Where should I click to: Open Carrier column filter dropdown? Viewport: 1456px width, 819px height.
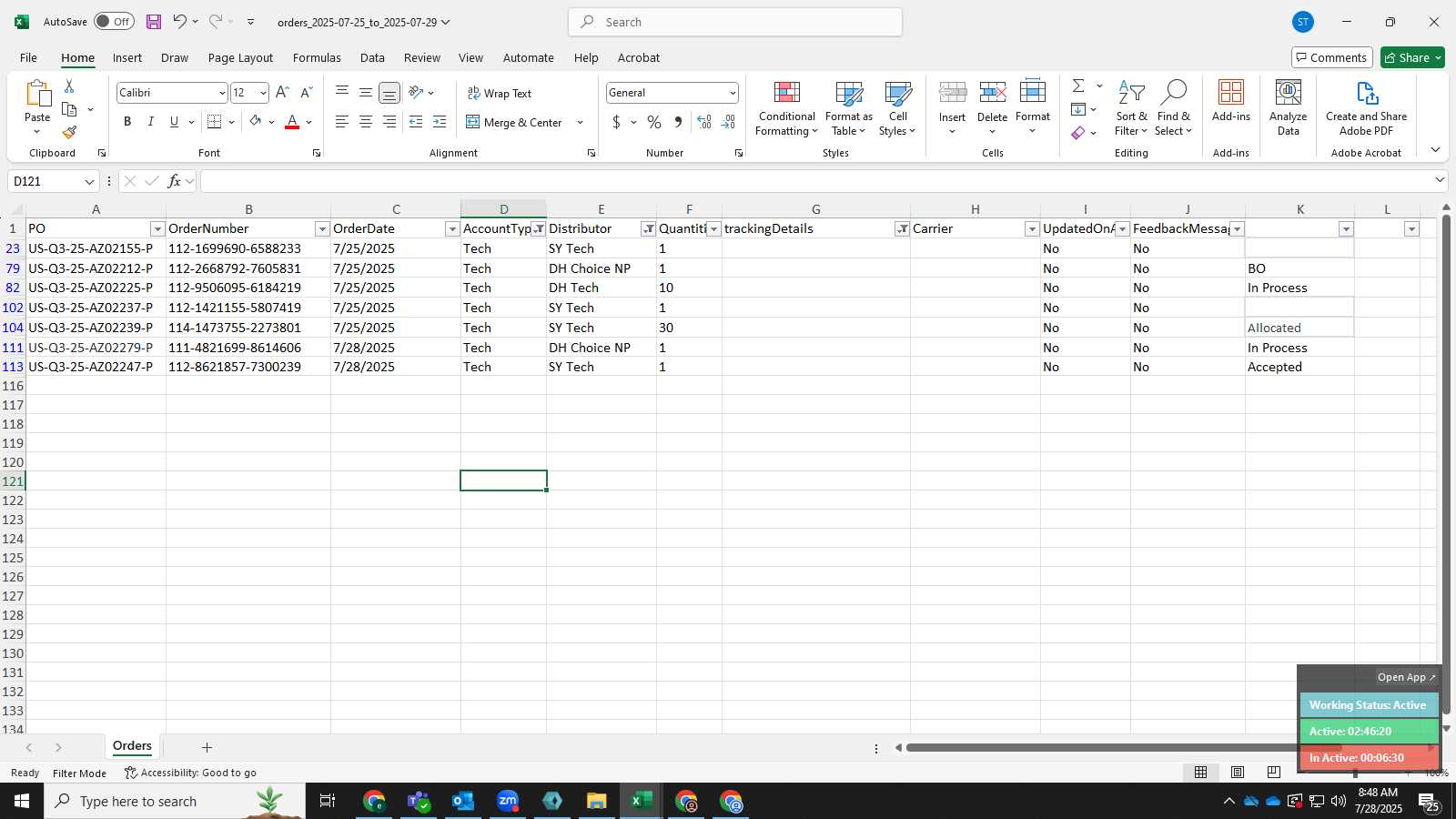point(1032,229)
